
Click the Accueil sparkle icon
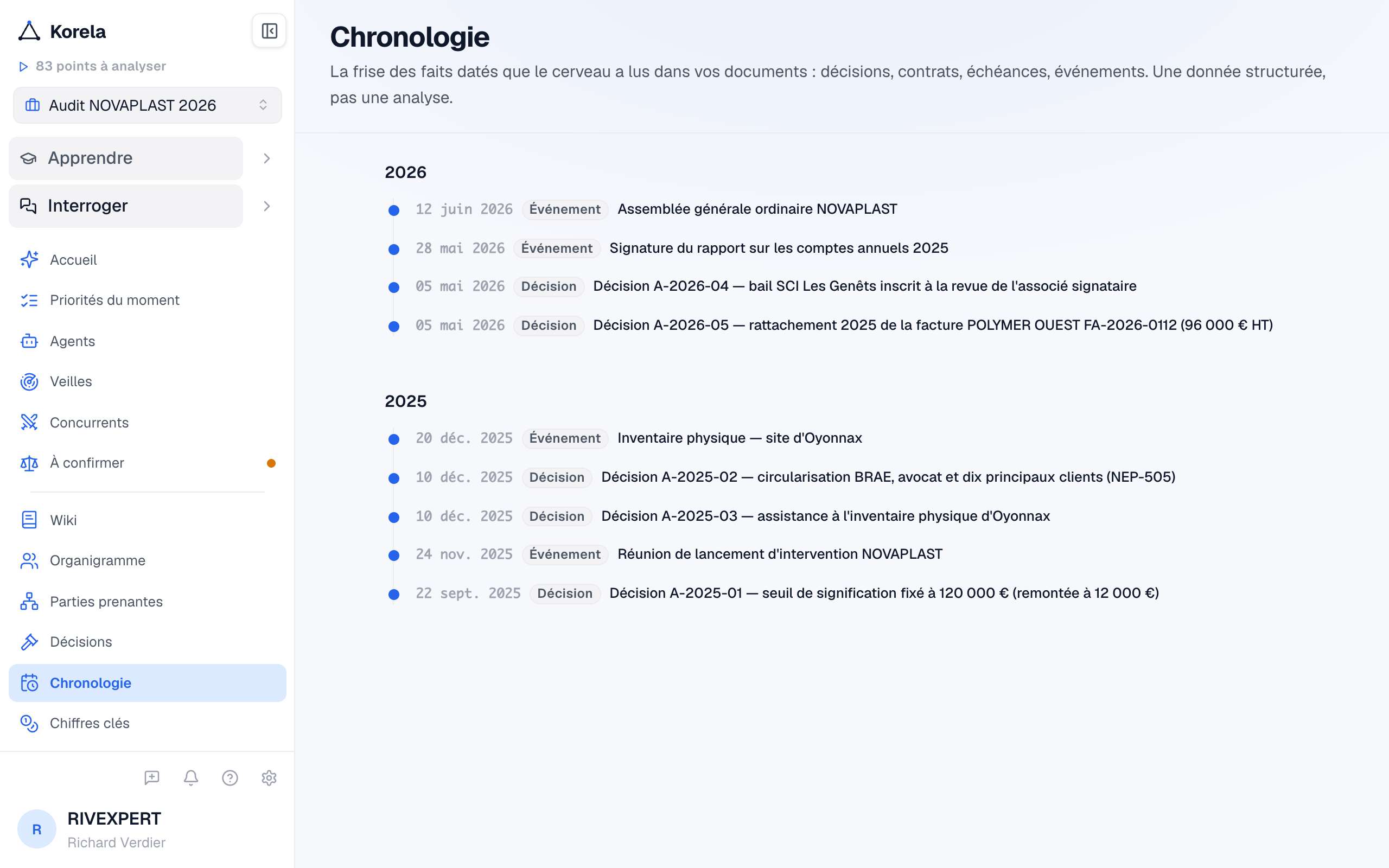click(x=29, y=259)
